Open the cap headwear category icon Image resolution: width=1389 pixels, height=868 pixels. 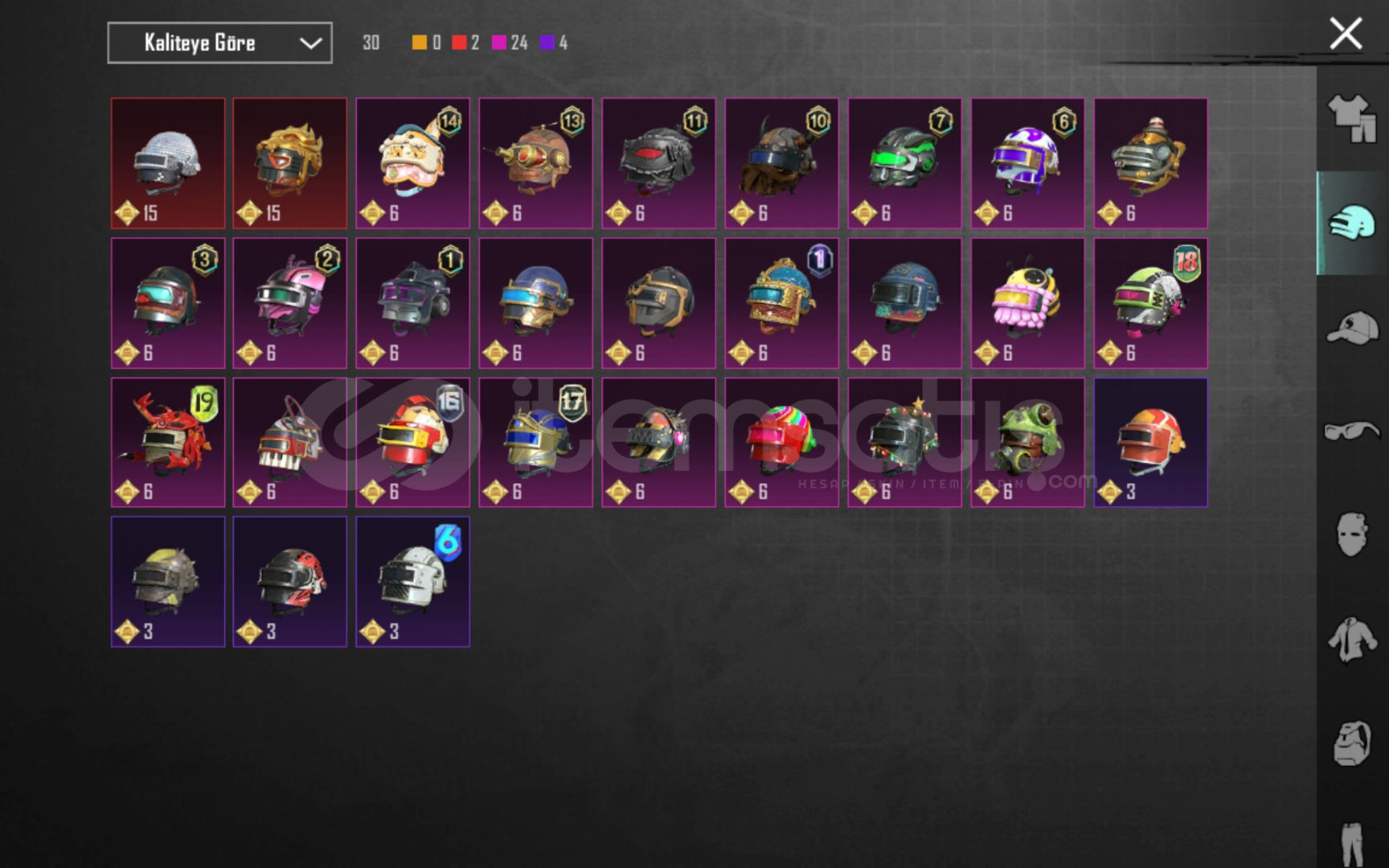pyautogui.click(x=1352, y=328)
